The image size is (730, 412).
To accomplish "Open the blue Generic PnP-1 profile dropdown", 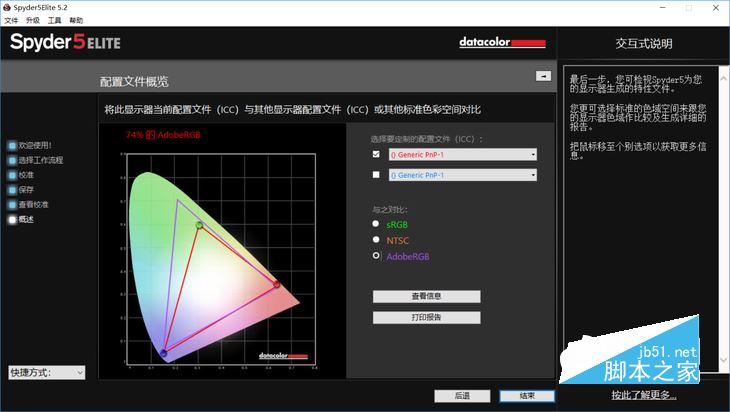I will tap(463, 175).
